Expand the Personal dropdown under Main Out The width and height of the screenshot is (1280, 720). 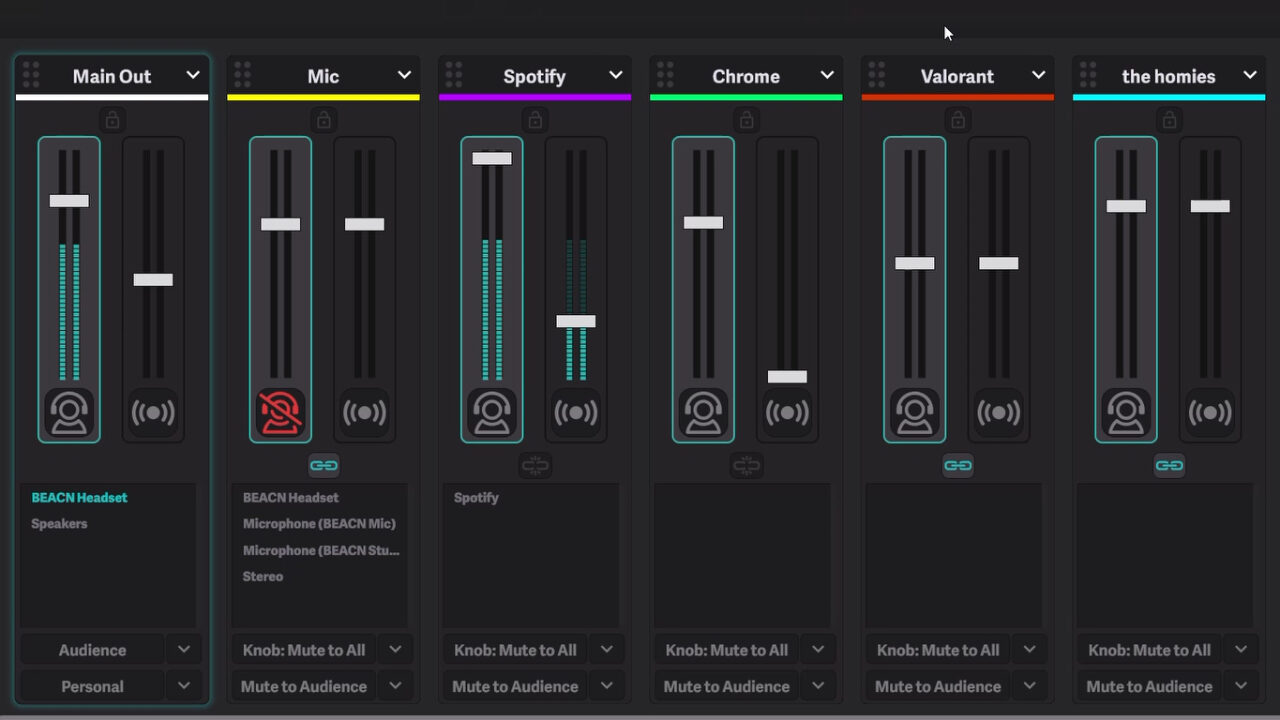pos(184,686)
